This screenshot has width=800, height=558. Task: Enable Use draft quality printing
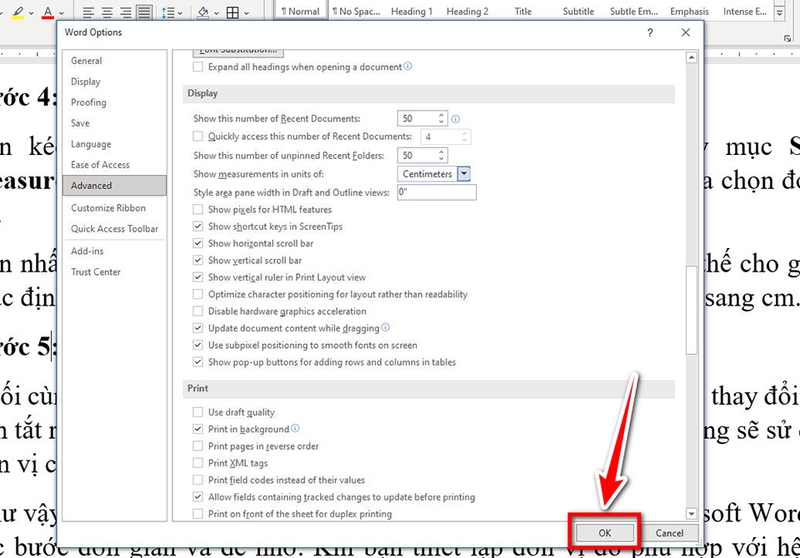(197, 412)
